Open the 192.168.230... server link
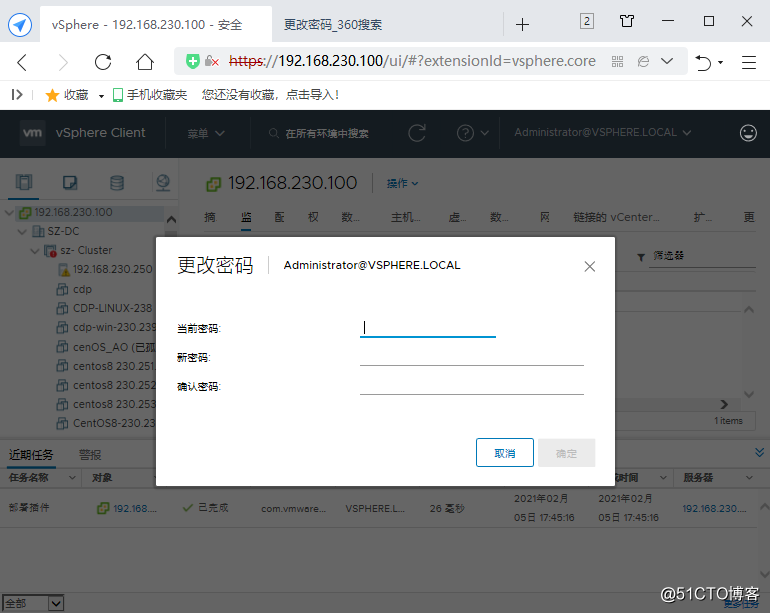 (x=715, y=508)
